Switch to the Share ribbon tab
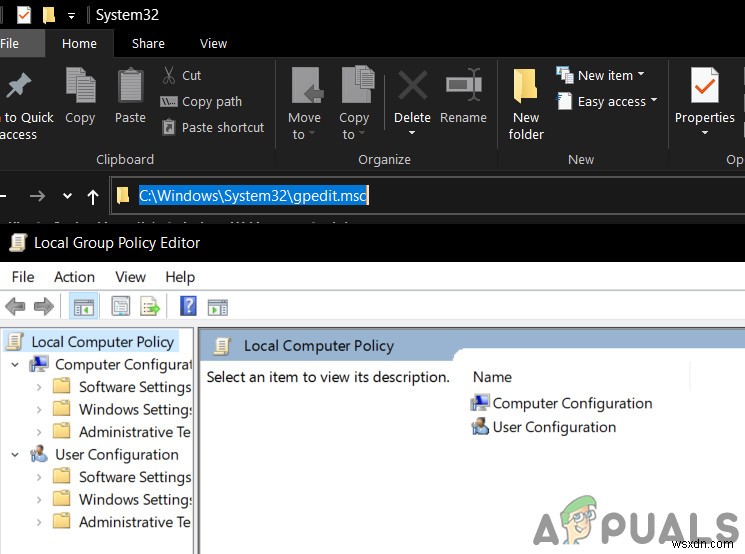The height and width of the screenshot is (554, 745). [x=148, y=43]
